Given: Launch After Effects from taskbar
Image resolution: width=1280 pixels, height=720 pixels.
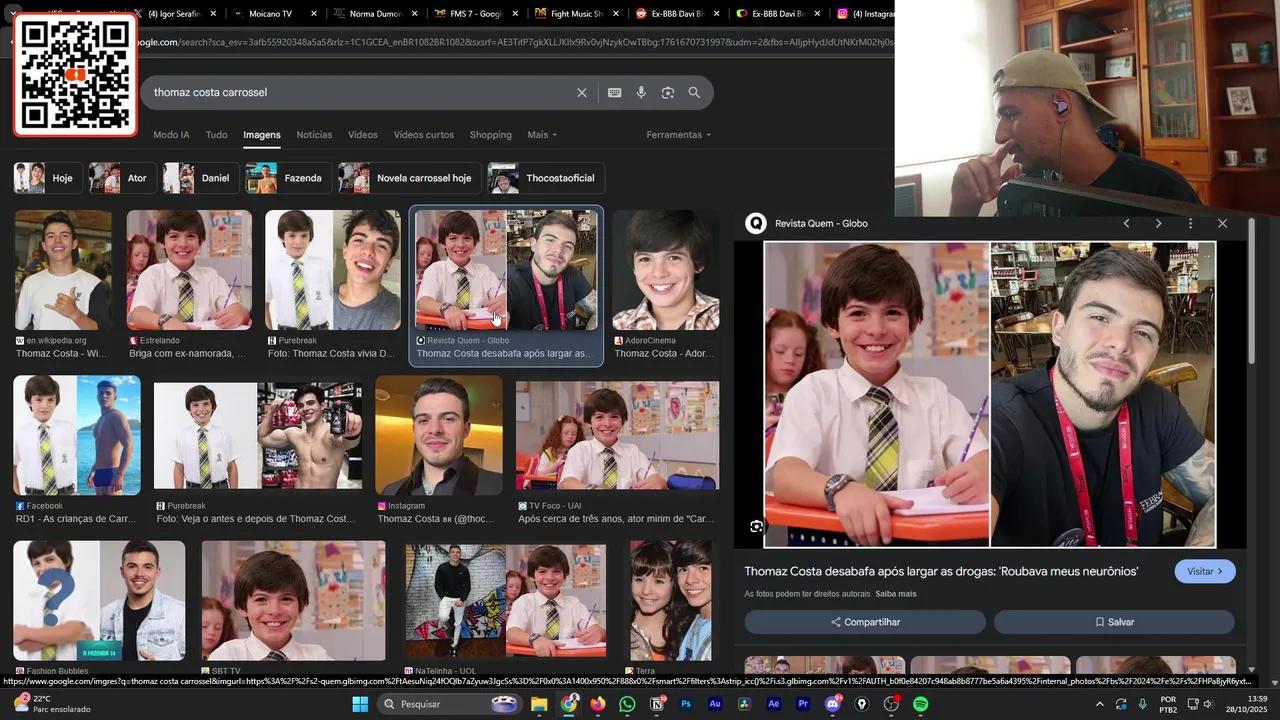Looking at the screenshot, I should pos(774,704).
